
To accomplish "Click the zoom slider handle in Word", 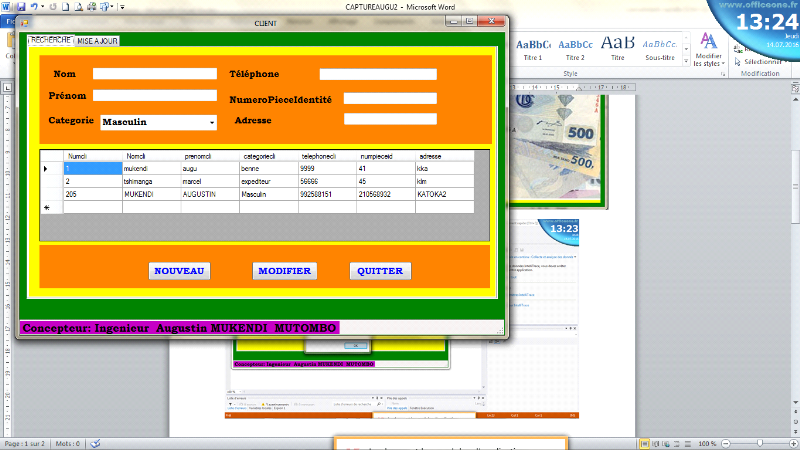I will [x=760, y=444].
